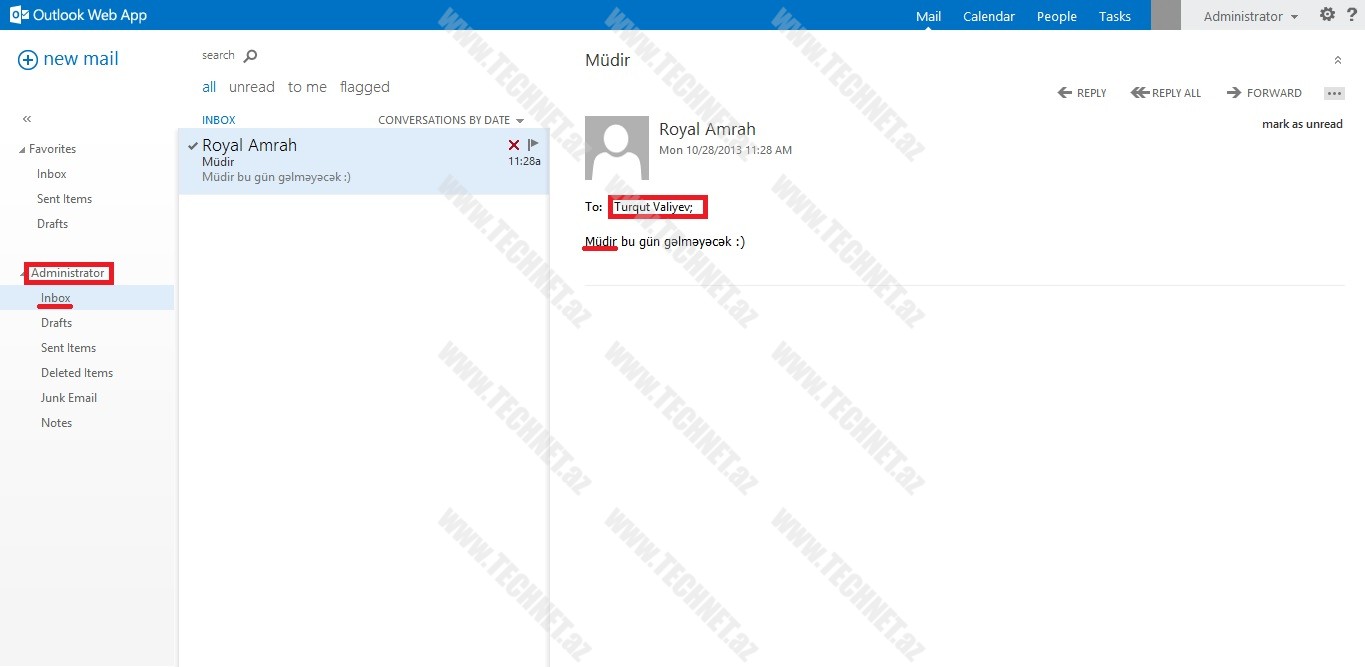
Task: Click the search magnifier icon
Action: (x=250, y=56)
